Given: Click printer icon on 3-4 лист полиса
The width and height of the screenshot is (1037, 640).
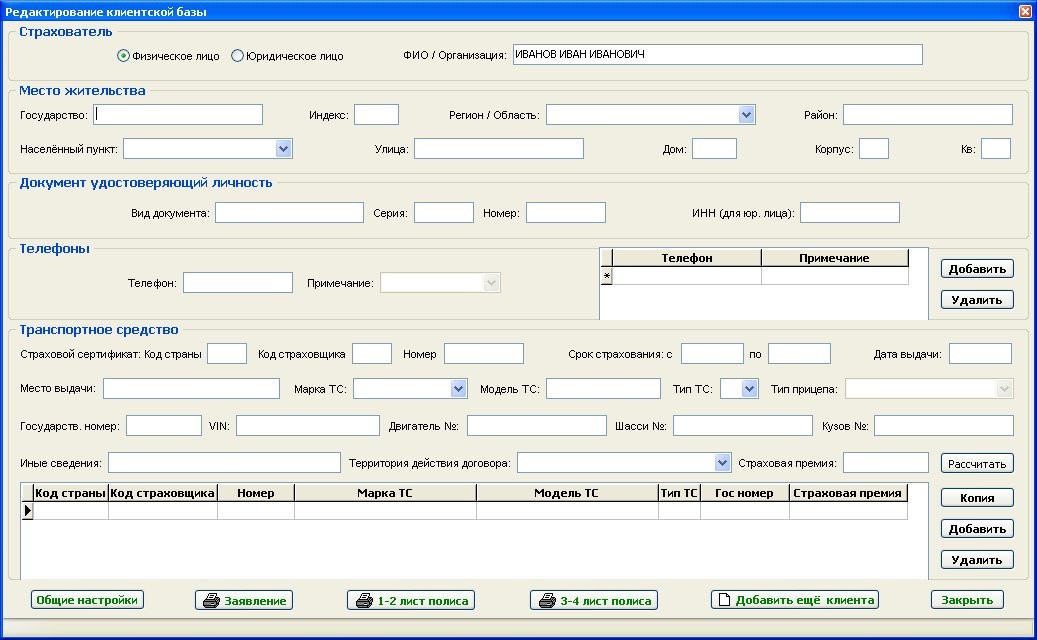Looking at the screenshot, I should 546,601.
